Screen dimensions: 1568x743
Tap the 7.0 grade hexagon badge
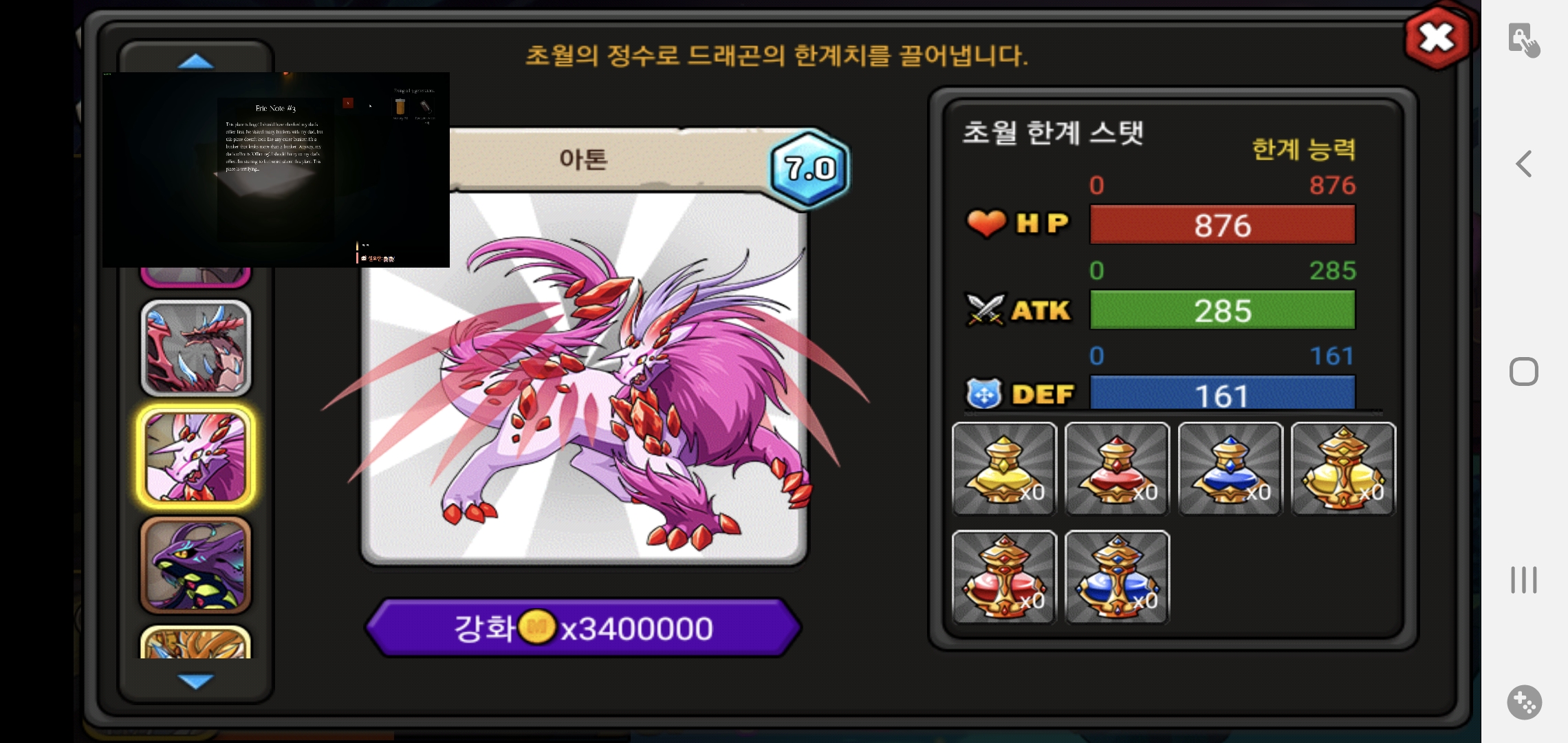(810, 169)
